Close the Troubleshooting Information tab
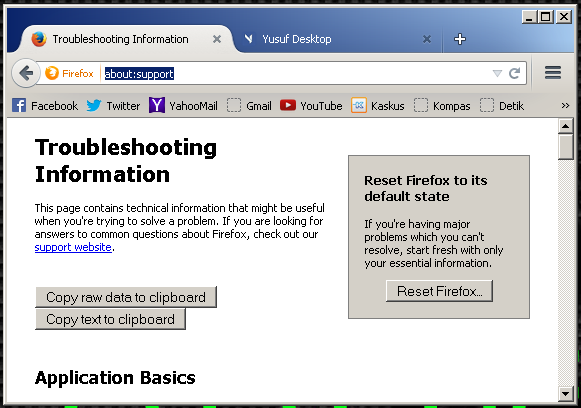This screenshot has height=408, width=581. point(217,39)
